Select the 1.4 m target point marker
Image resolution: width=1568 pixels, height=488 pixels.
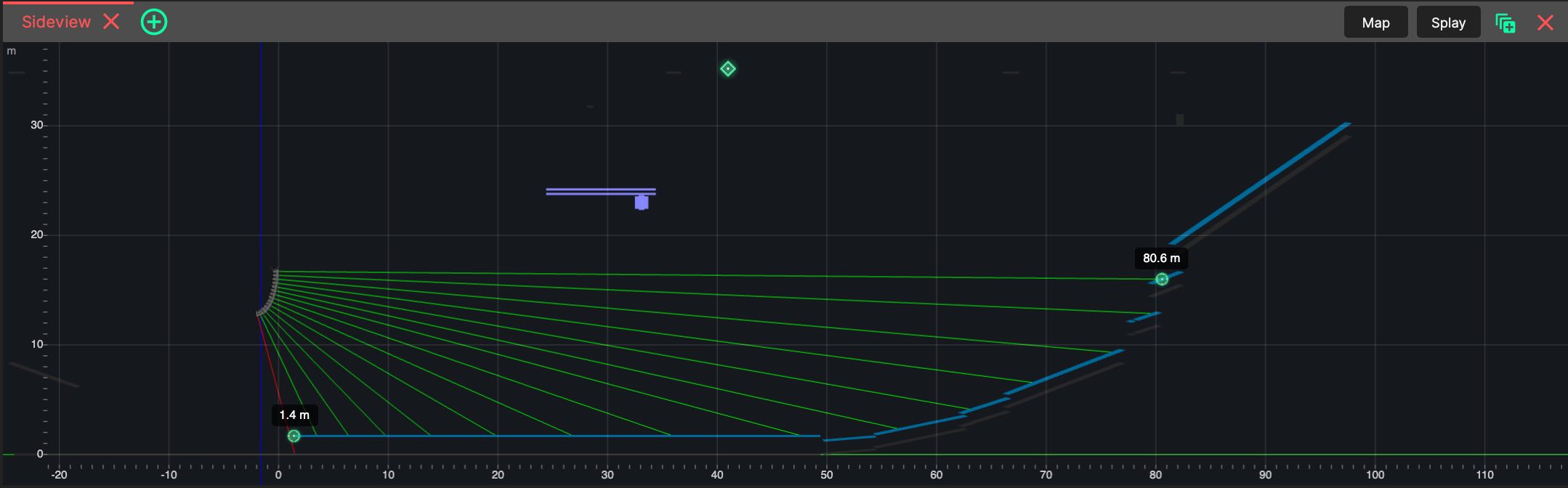[294, 436]
